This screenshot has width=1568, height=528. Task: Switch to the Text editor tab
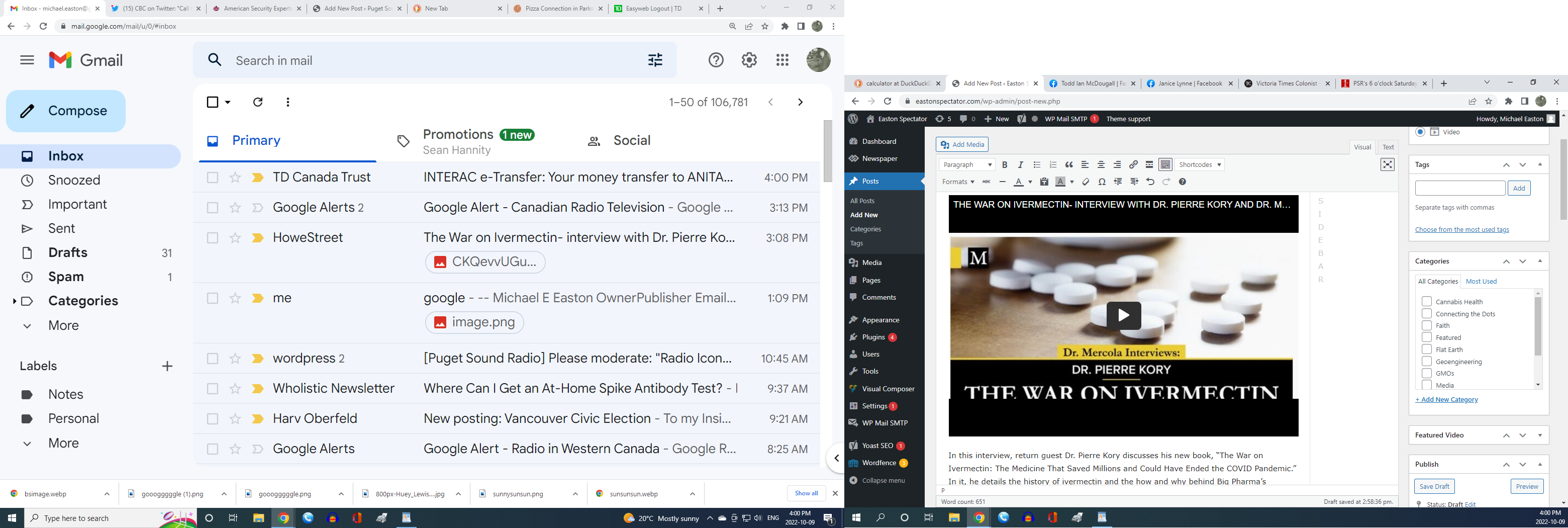[1388, 147]
